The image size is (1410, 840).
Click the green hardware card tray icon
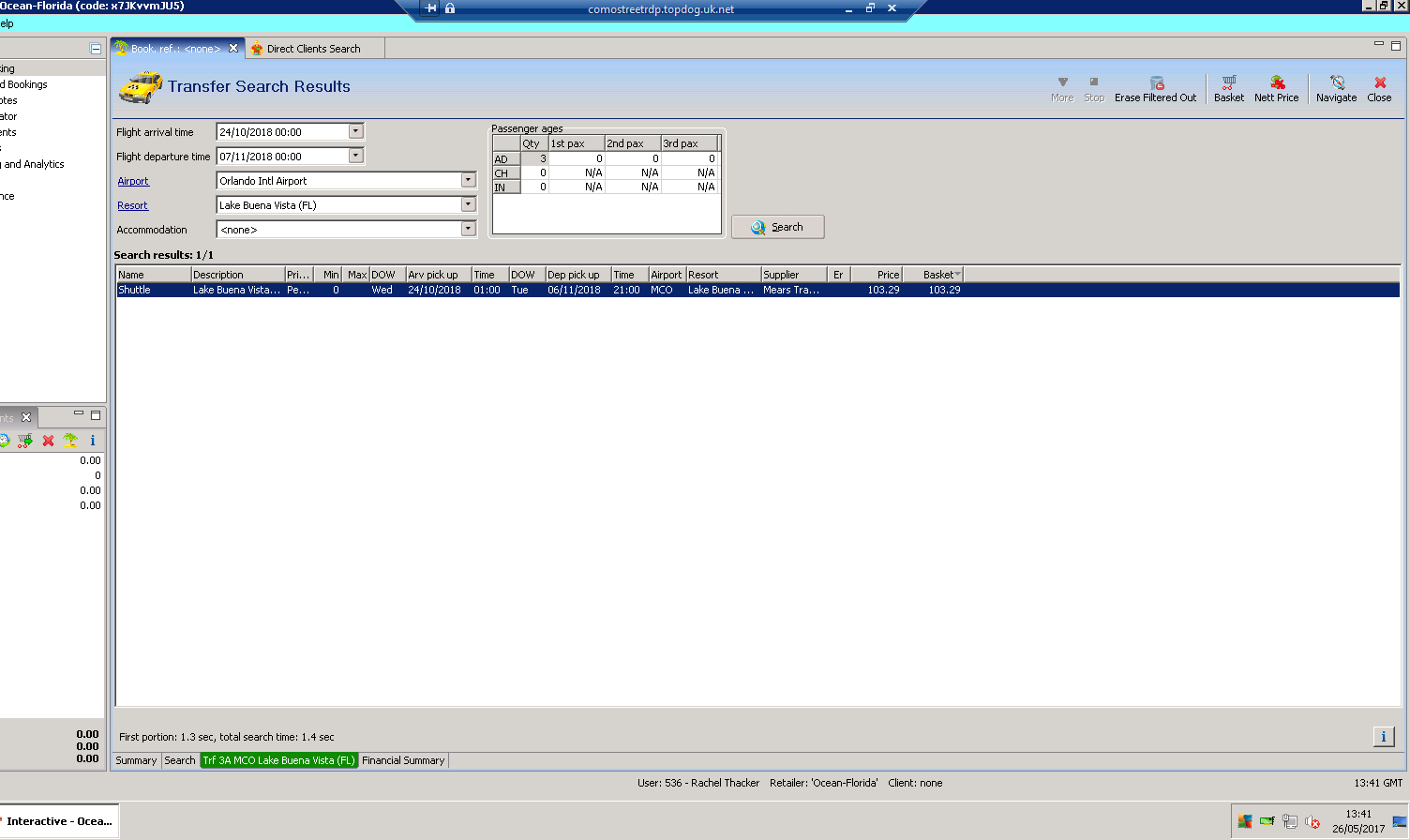1267,822
